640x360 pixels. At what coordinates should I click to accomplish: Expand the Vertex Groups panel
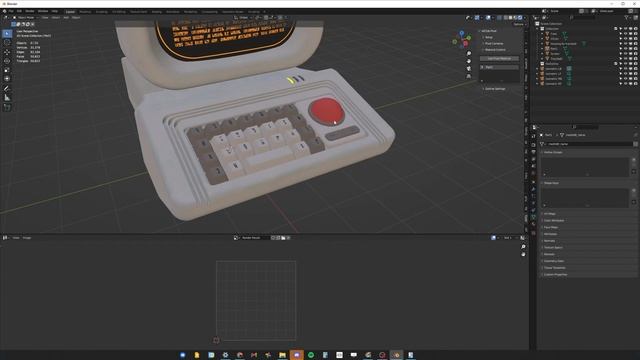click(553, 152)
